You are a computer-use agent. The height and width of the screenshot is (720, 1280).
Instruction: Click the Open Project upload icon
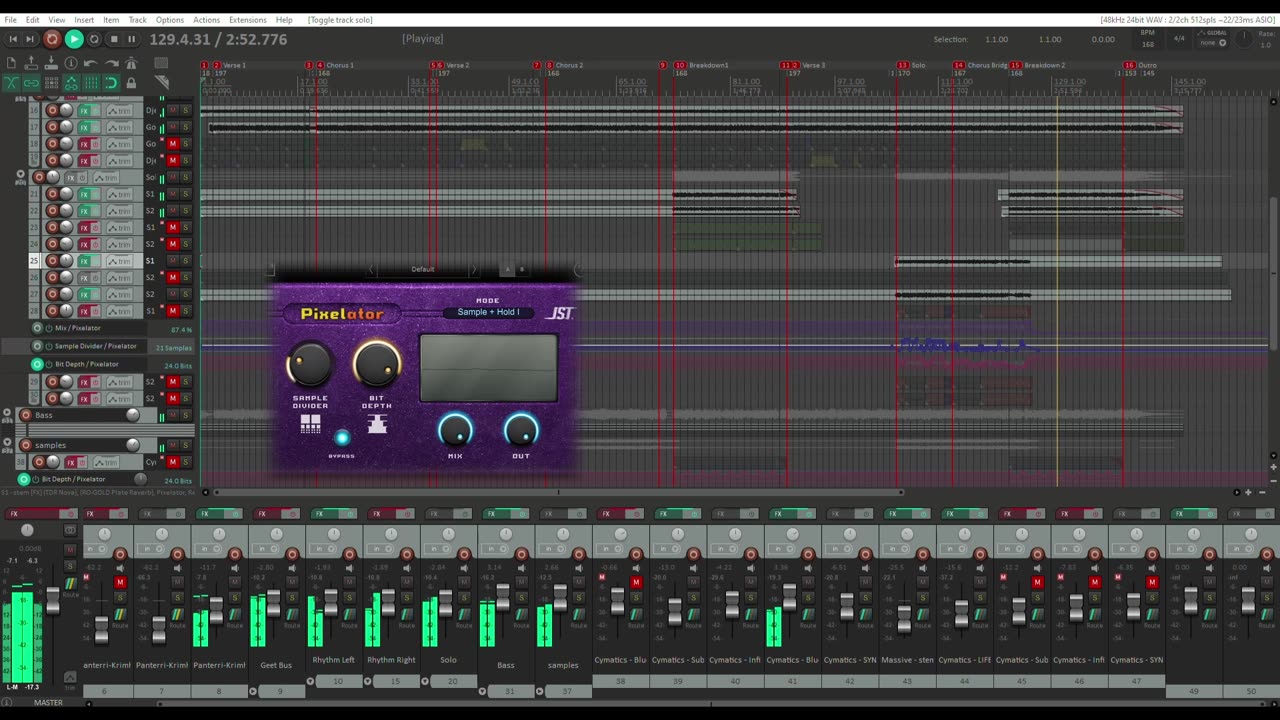[30, 64]
